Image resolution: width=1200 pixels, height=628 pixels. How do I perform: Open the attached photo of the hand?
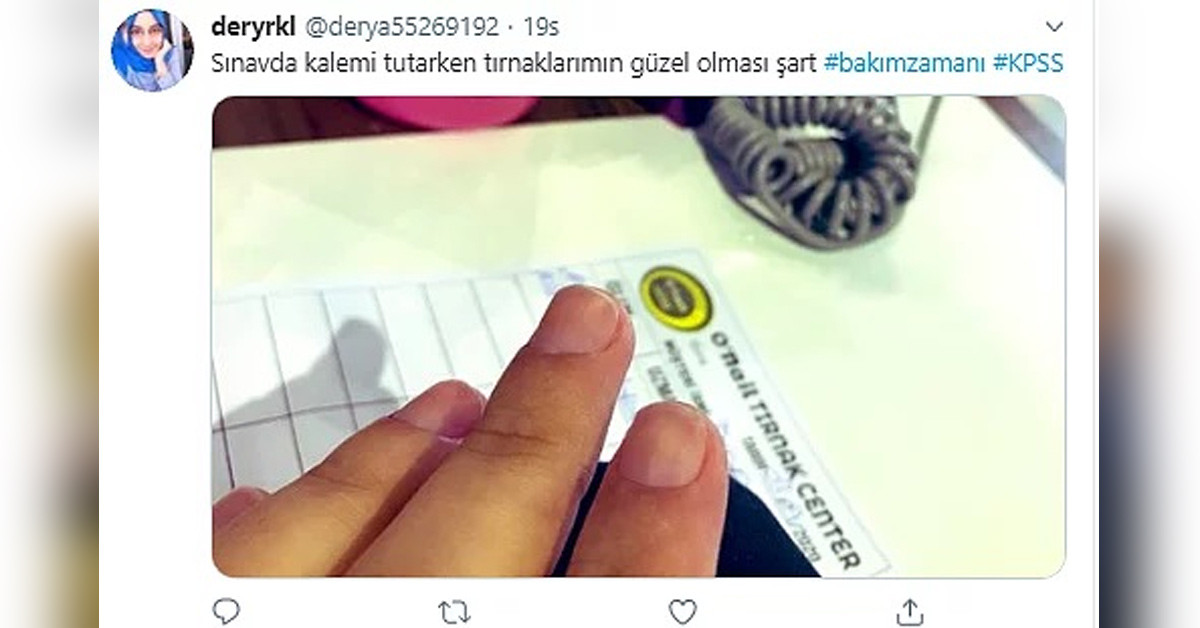point(638,336)
